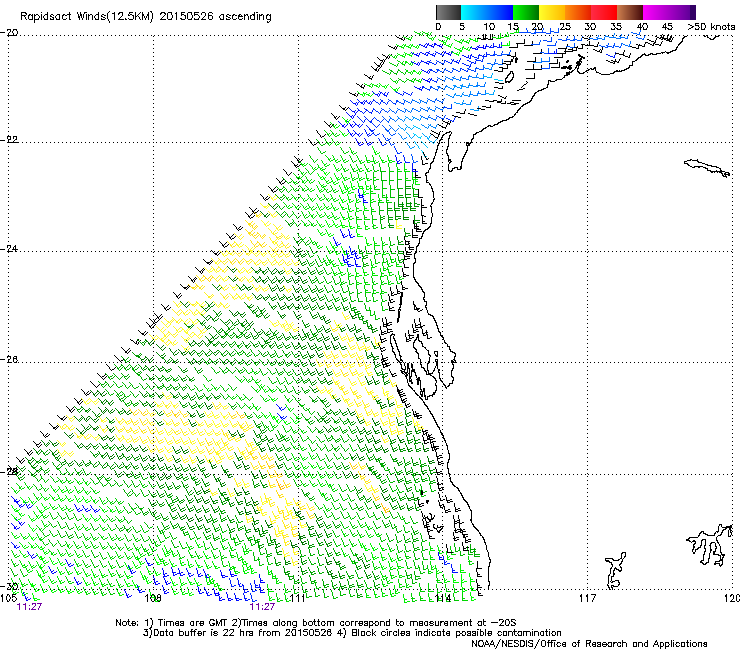This screenshot has width=740, height=650.
Task: Click the red 30-35 knots legend color
Action: (x=604, y=12)
